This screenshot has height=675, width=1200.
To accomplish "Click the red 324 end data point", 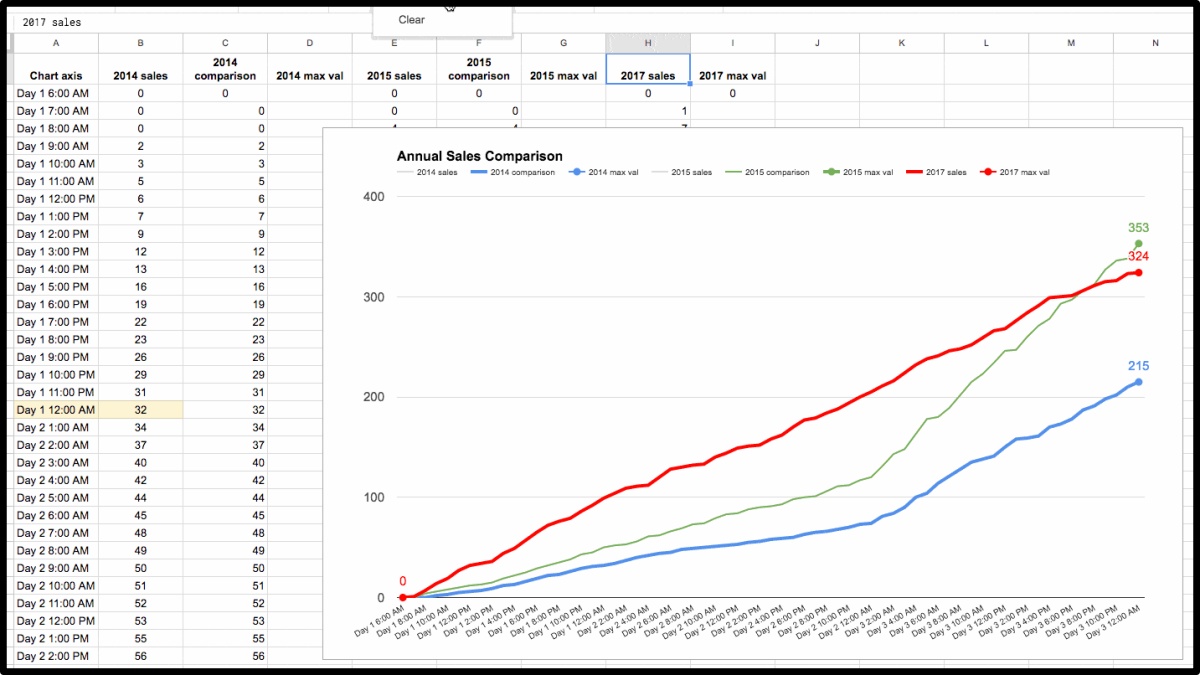I will (1138, 273).
